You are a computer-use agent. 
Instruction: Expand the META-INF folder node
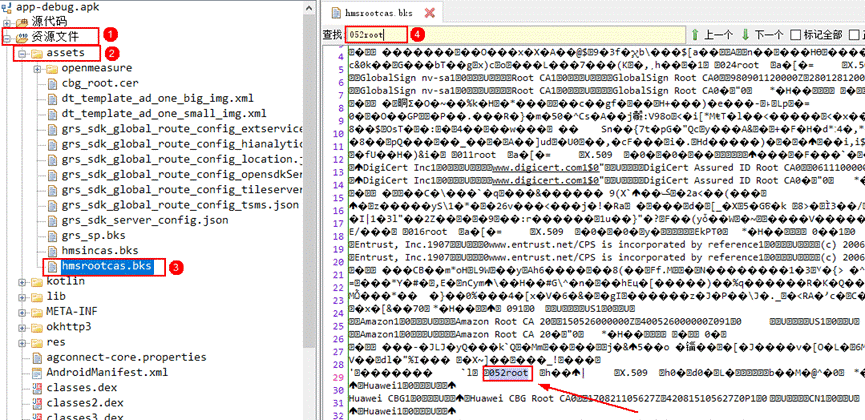pyautogui.click(x=22, y=312)
